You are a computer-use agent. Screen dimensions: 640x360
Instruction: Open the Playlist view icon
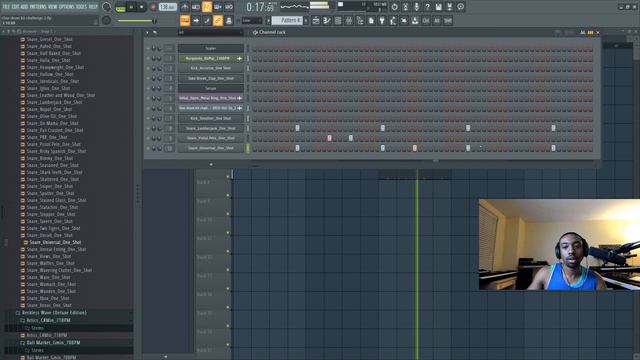pos(316,20)
